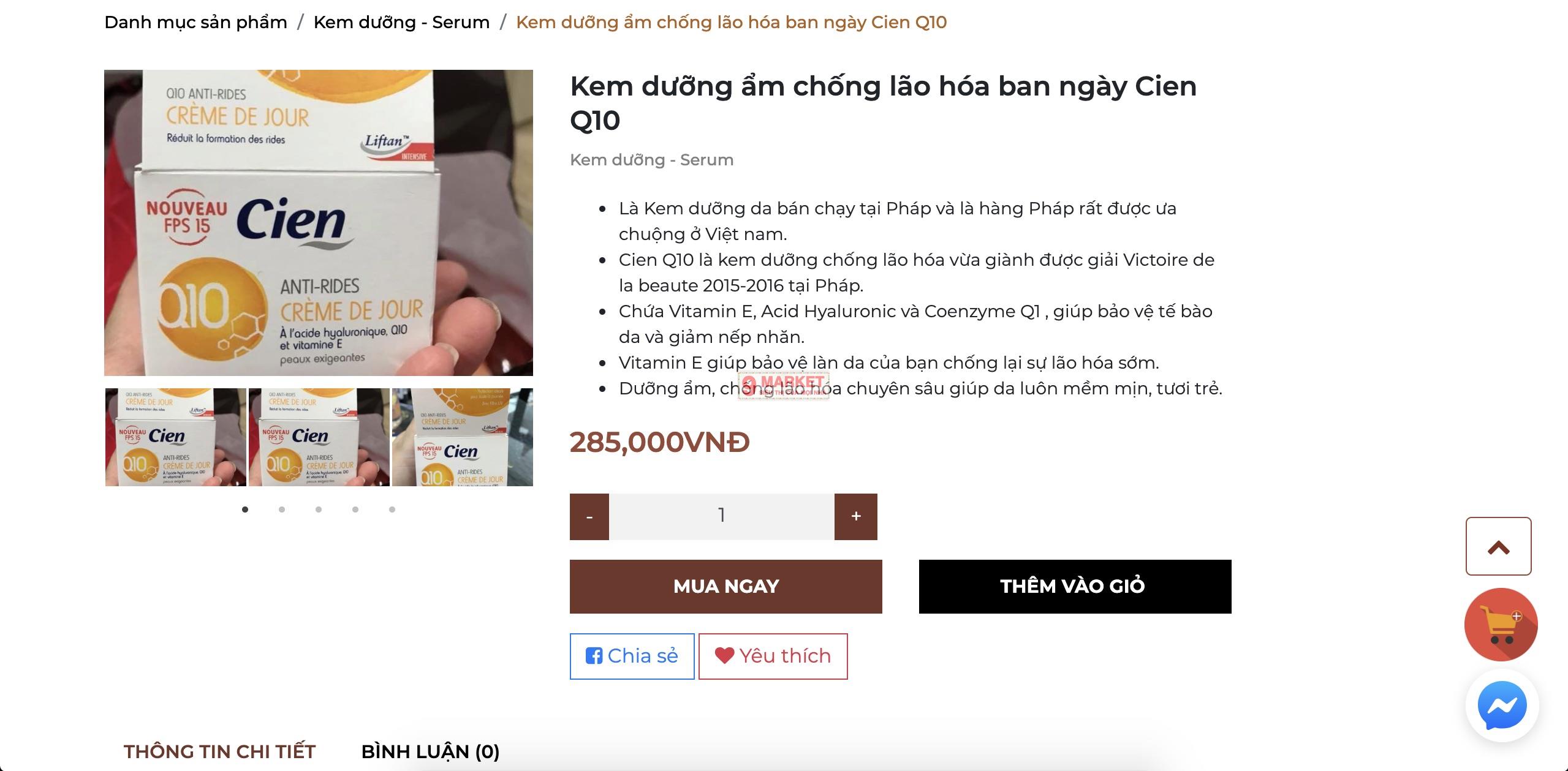The width and height of the screenshot is (1568, 771).
Task: Jump to the second carousel dot
Action: pyautogui.click(x=282, y=510)
